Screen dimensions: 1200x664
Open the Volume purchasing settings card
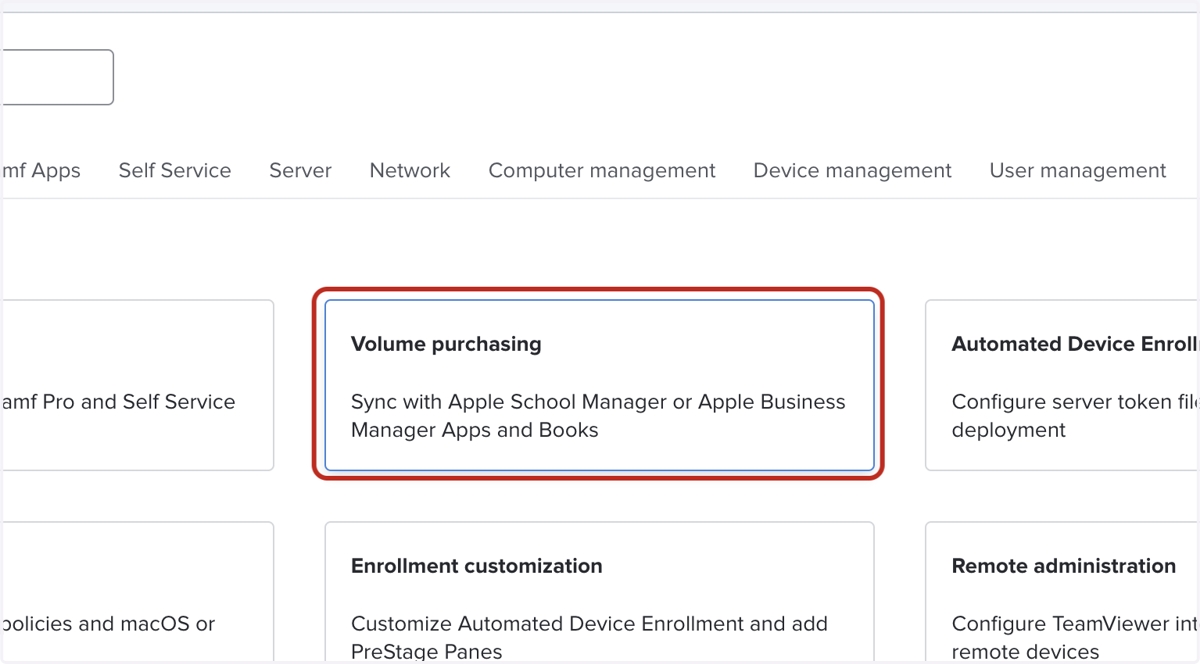[599, 385]
